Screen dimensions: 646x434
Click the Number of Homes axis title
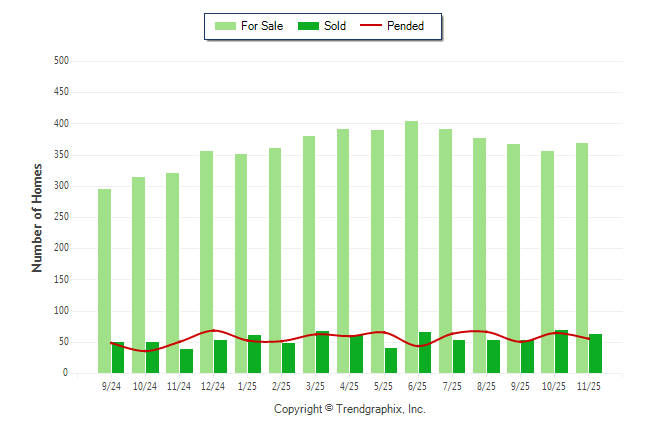click(x=37, y=217)
